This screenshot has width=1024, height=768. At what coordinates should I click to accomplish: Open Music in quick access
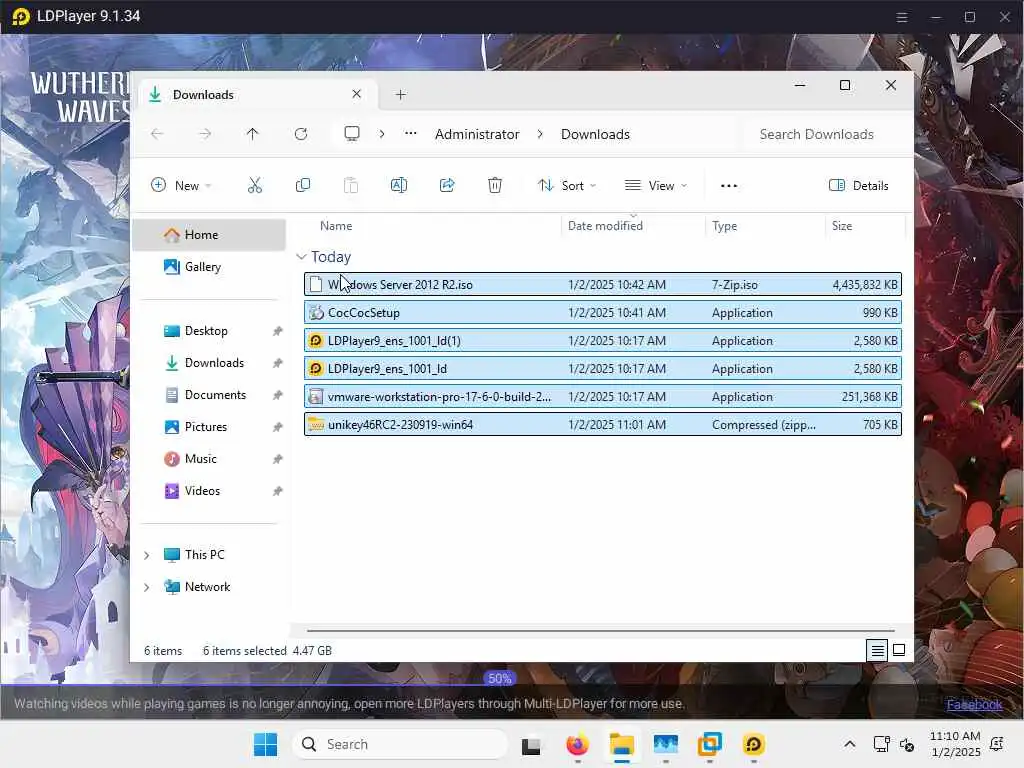pyautogui.click(x=200, y=459)
